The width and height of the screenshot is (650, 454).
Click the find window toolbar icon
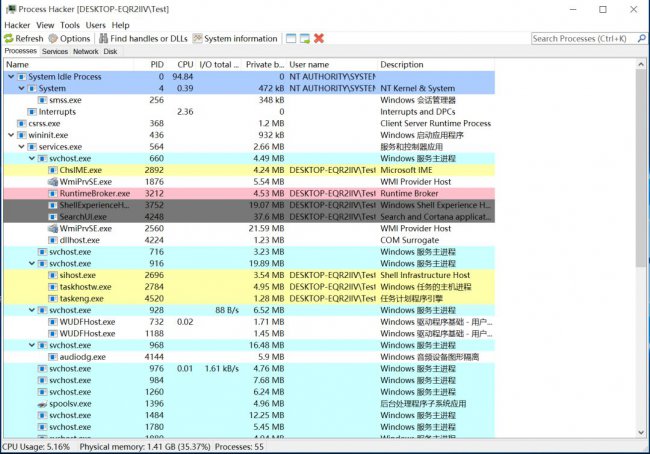pos(291,39)
